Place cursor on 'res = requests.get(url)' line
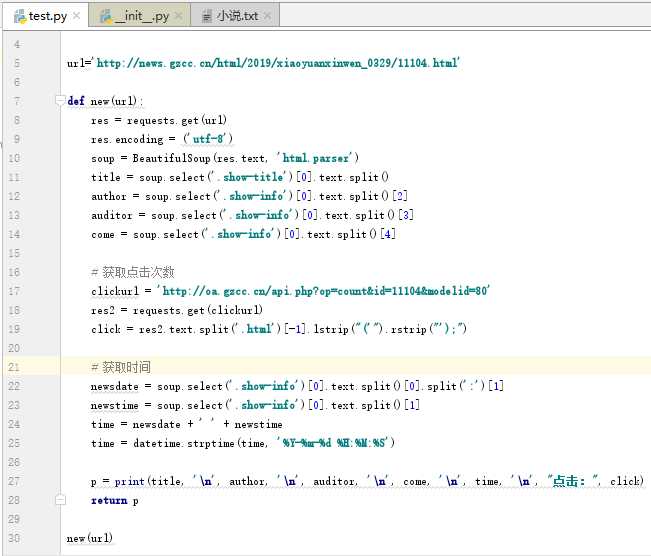 [x=159, y=120]
